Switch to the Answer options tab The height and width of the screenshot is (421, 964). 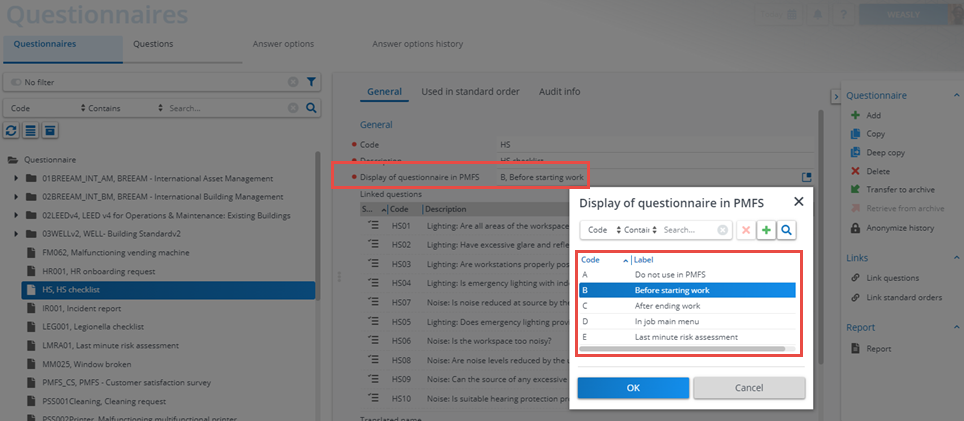pyautogui.click(x=286, y=44)
